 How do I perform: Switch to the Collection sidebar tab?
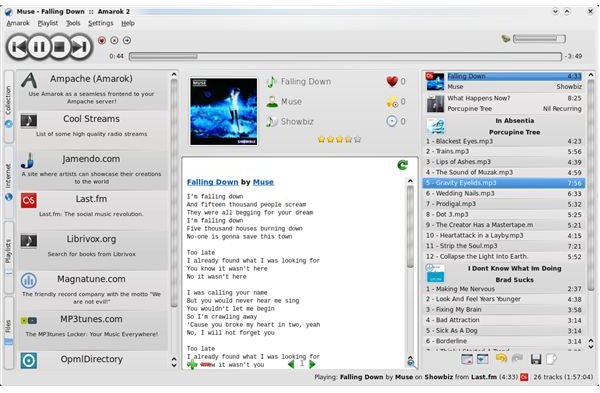8,106
